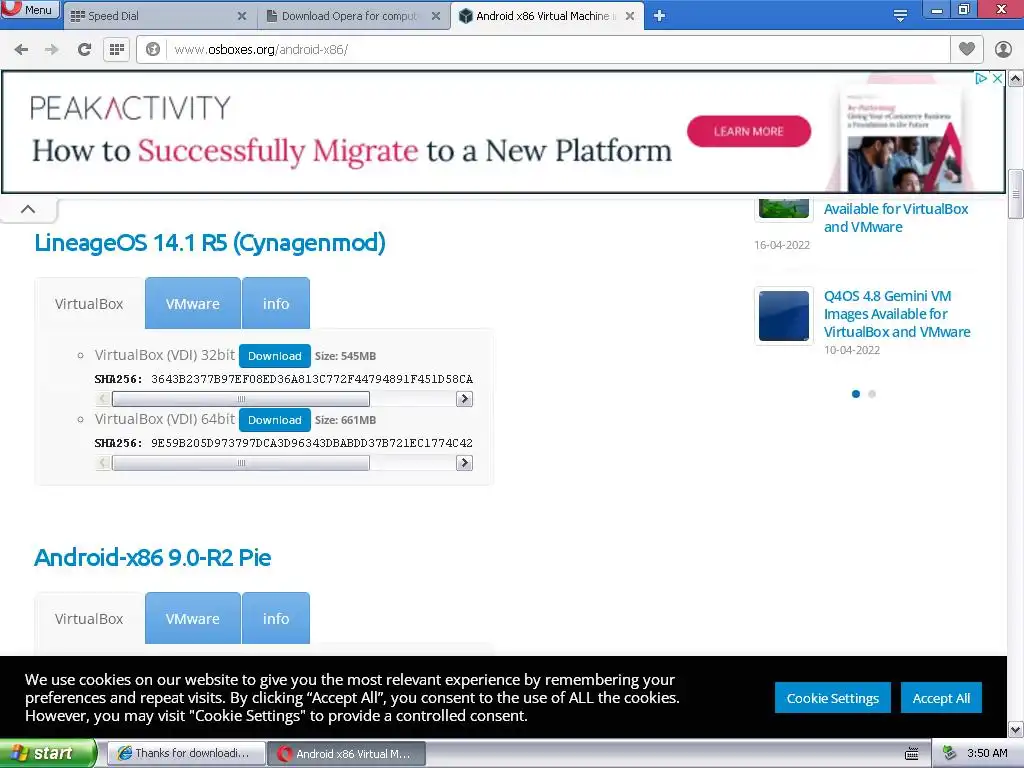This screenshot has height=768, width=1024.
Task: Click the keyboard icon in system tray
Action: click(x=912, y=754)
